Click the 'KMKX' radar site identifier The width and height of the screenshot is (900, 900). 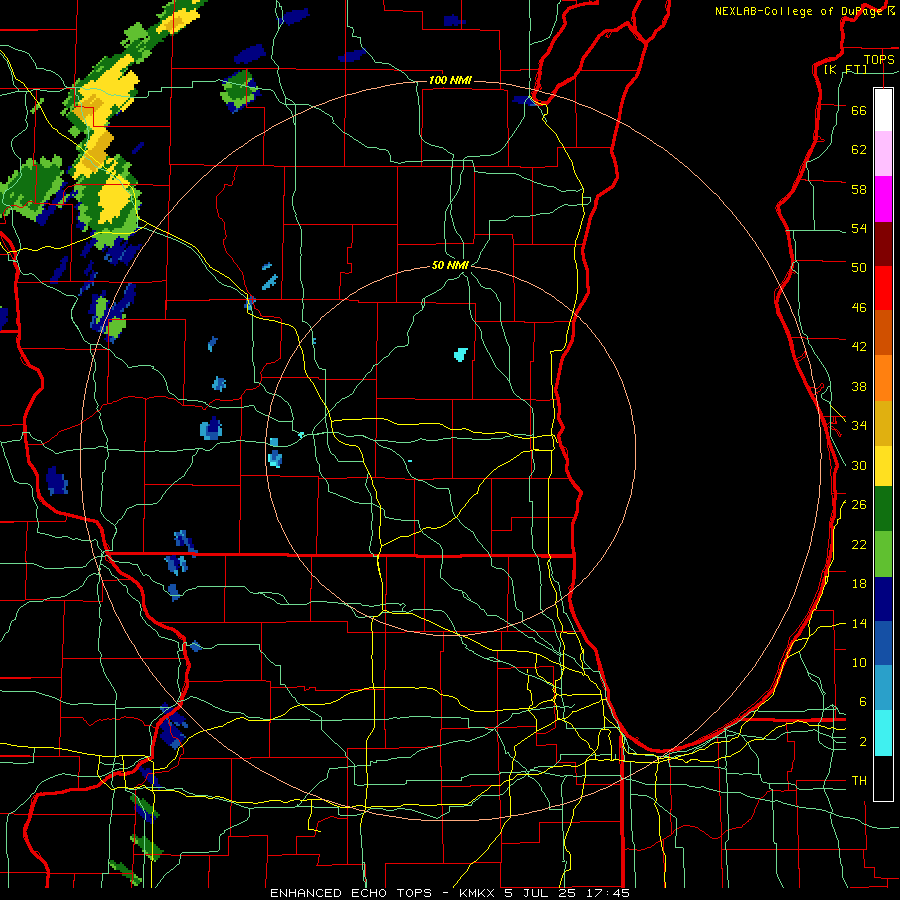tap(478, 893)
